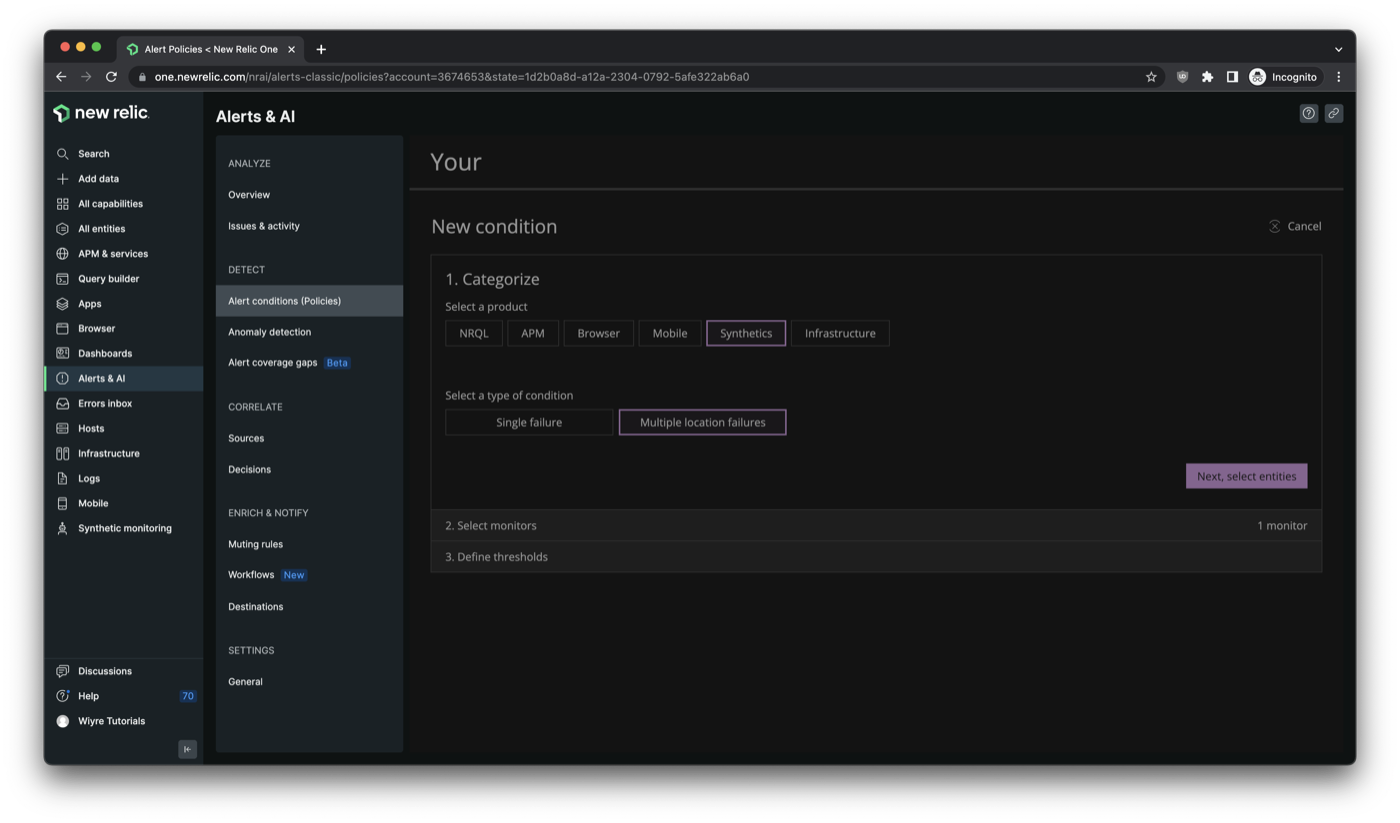Select the Infrastructure product option

(840, 333)
